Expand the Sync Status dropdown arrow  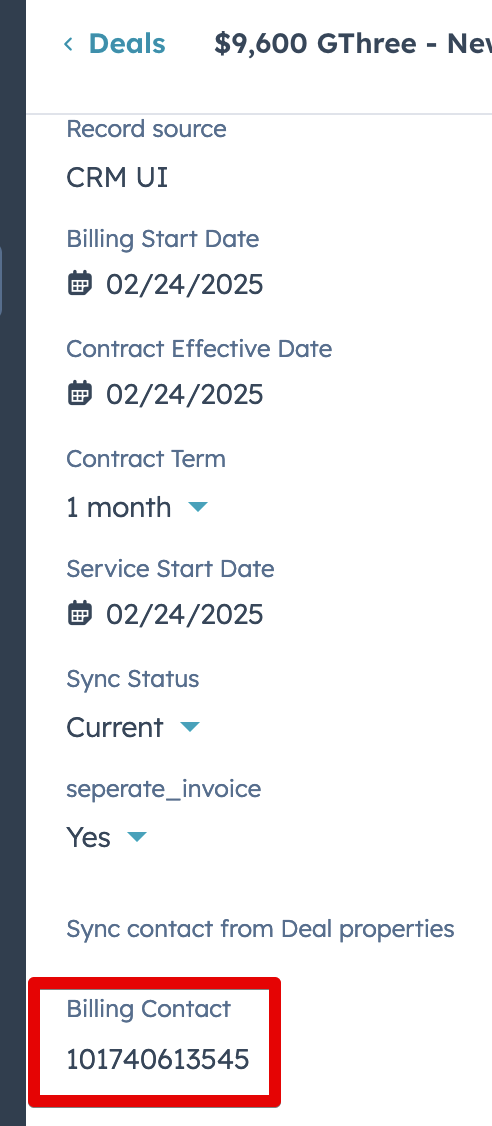190,727
